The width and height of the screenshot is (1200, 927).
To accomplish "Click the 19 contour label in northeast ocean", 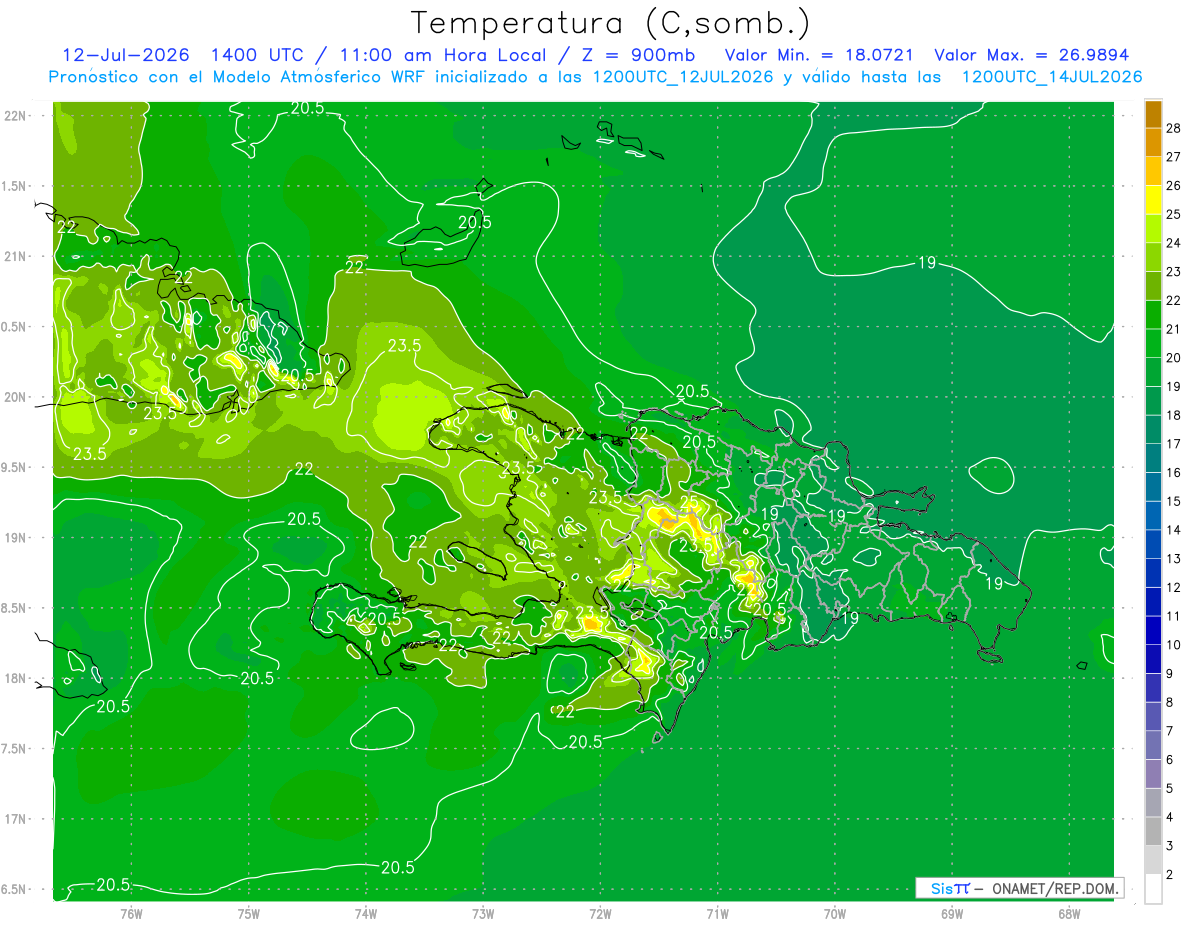I will click(x=926, y=263).
